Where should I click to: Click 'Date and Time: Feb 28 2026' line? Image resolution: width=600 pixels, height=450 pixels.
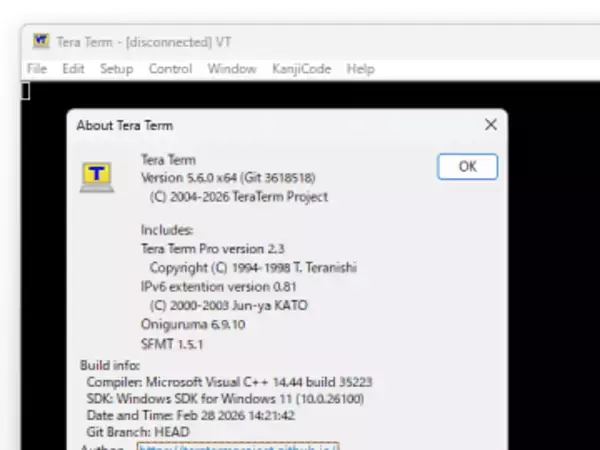(191, 415)
